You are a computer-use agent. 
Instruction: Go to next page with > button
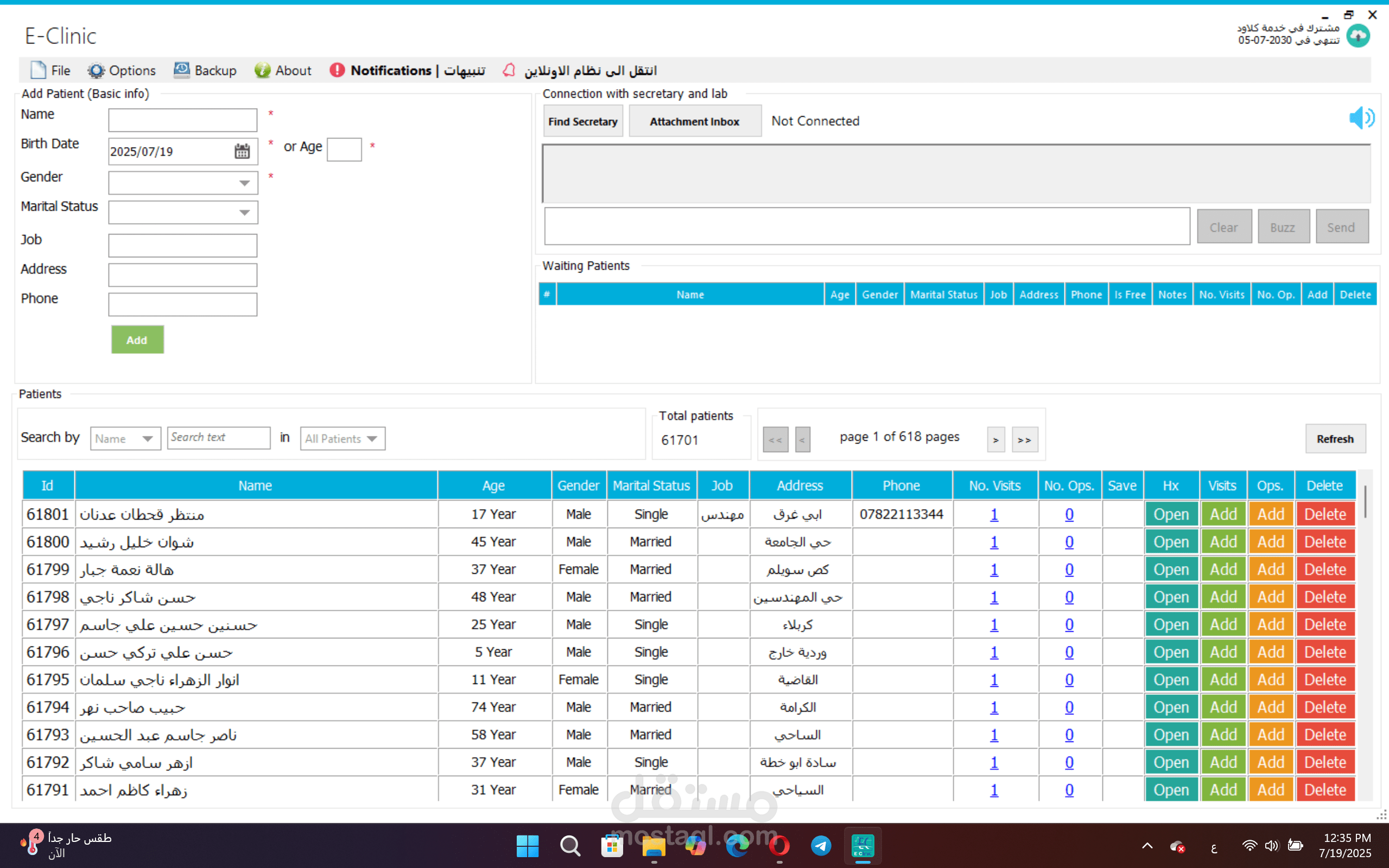(996, 440)
